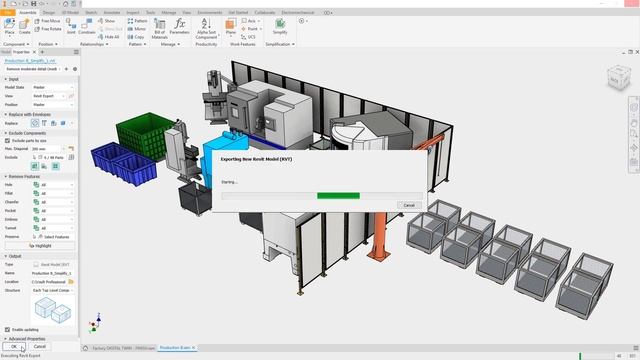
Task: Select third Exclude components mode icon
Action: pyautogui.click(x=55, y=166)
